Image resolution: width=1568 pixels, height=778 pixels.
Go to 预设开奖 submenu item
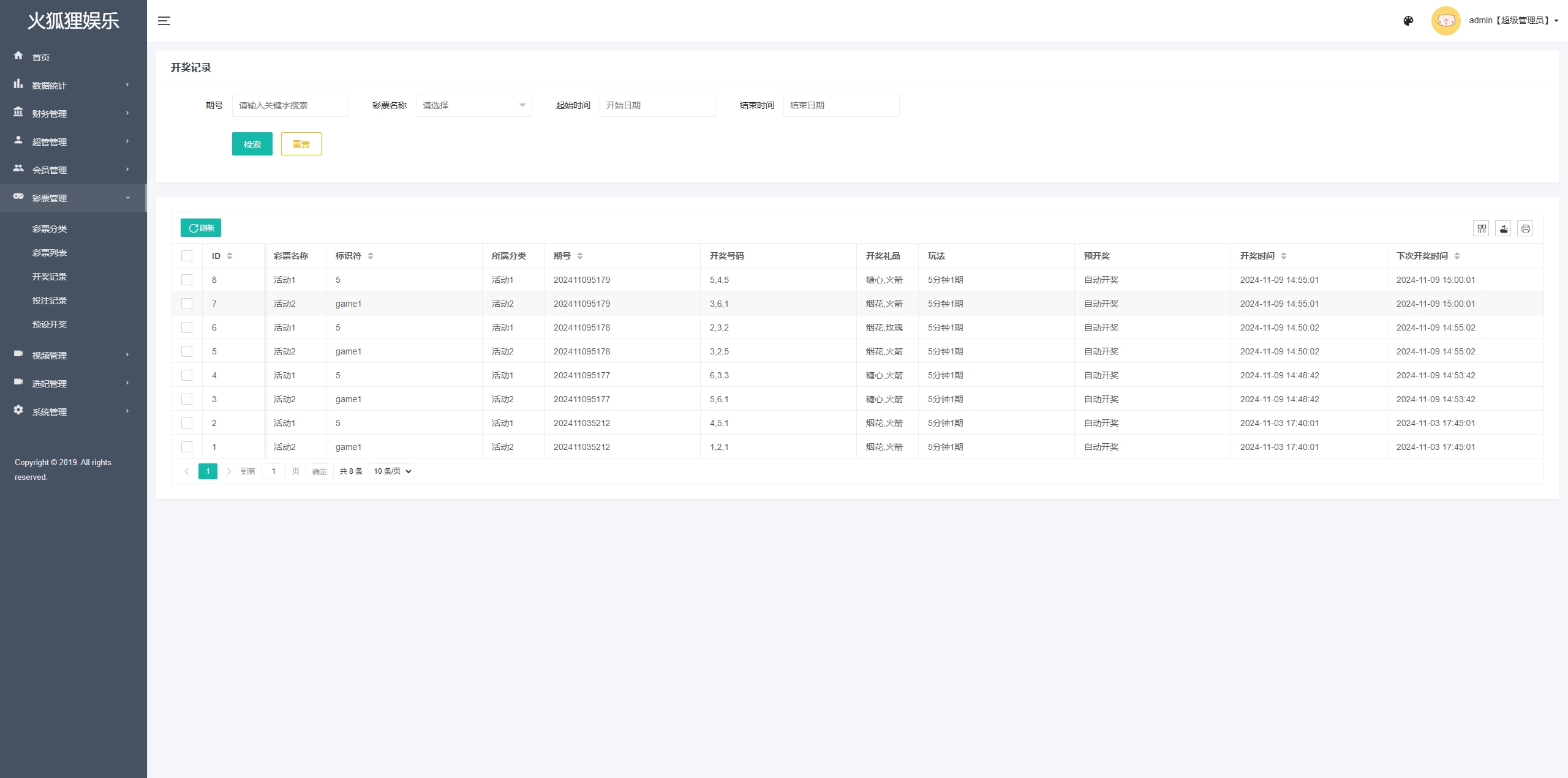click(50, 324)
